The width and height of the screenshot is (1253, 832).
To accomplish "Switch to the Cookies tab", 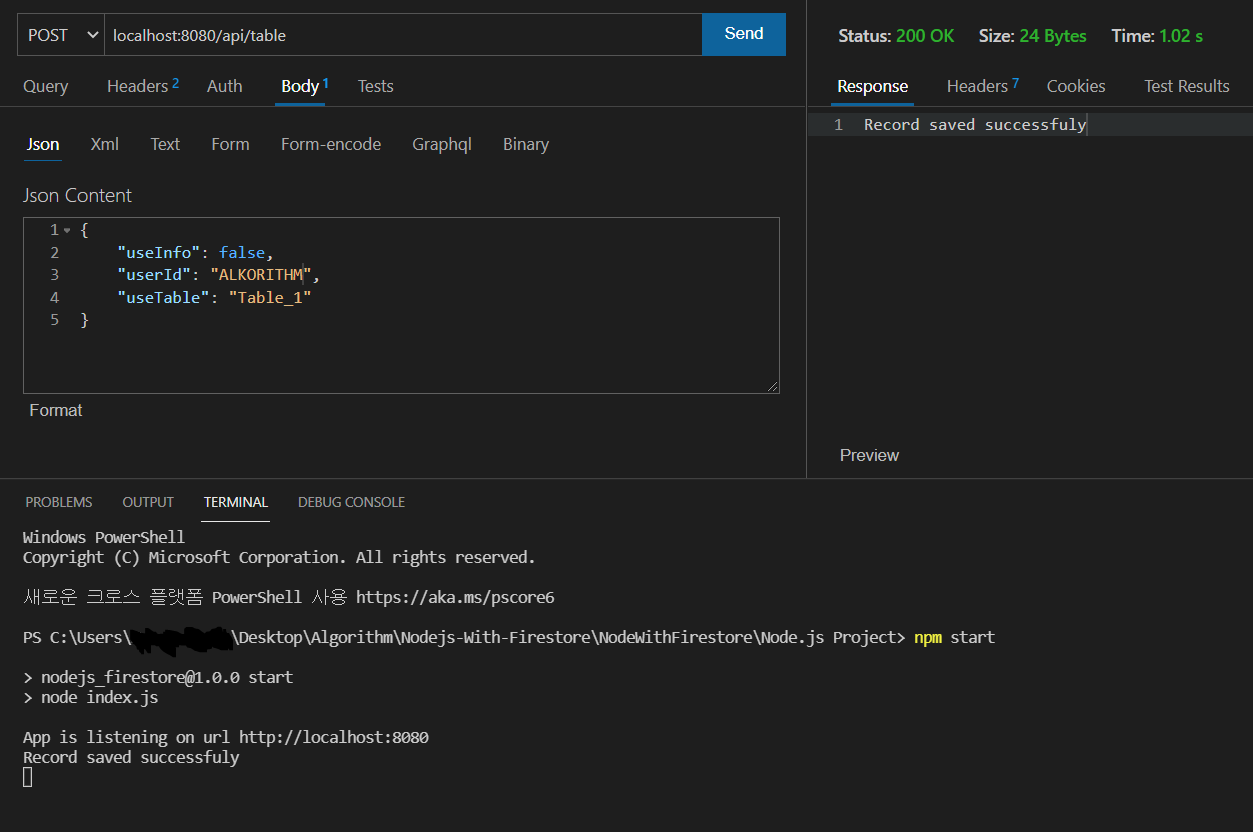I will [1076, 86].
